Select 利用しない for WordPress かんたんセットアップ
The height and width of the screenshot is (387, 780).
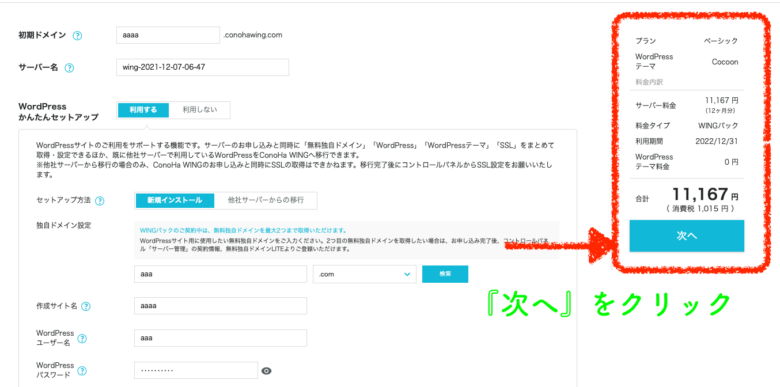coord(199,110)
